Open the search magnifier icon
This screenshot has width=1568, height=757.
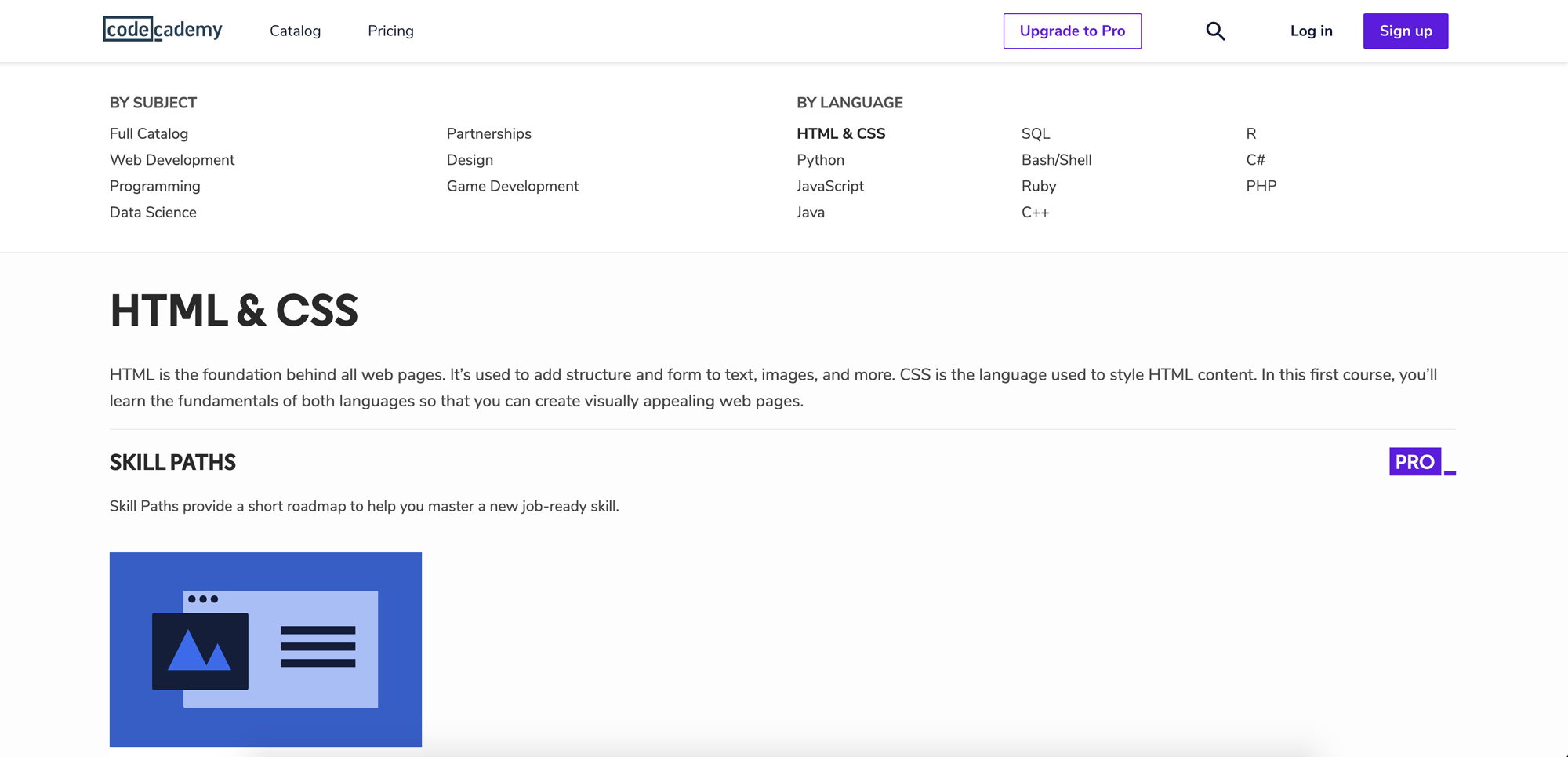pos(1215,31)
